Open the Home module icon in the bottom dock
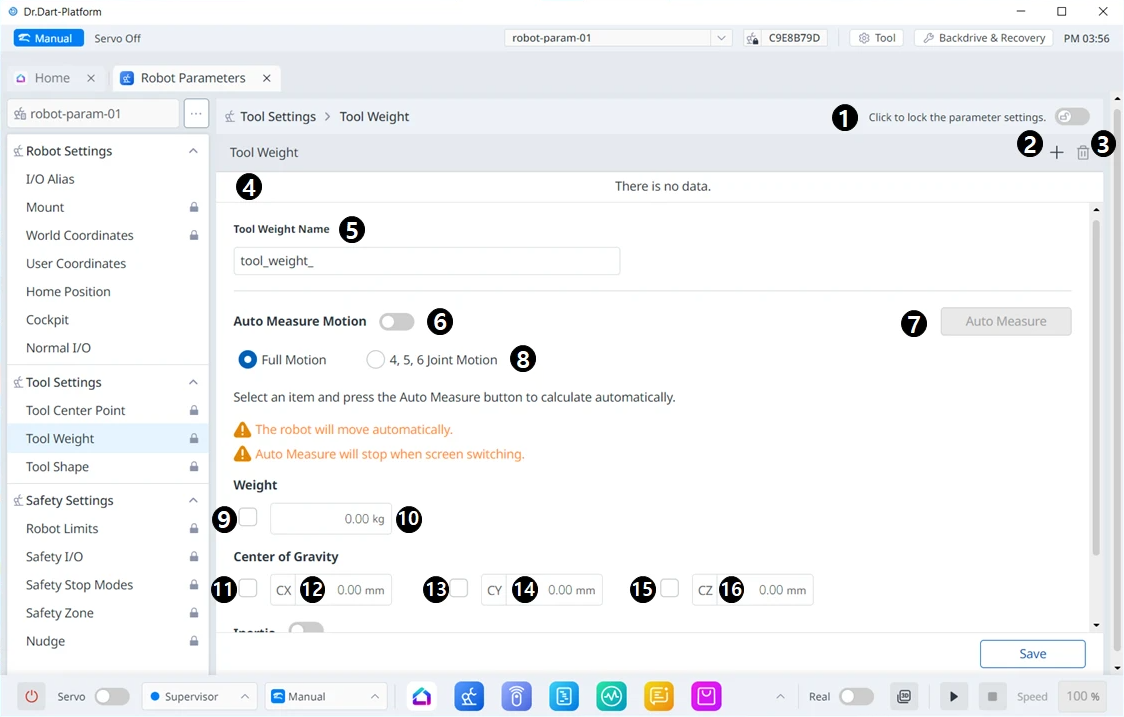Screen dimensions: 1124x717 click(422, 696)
